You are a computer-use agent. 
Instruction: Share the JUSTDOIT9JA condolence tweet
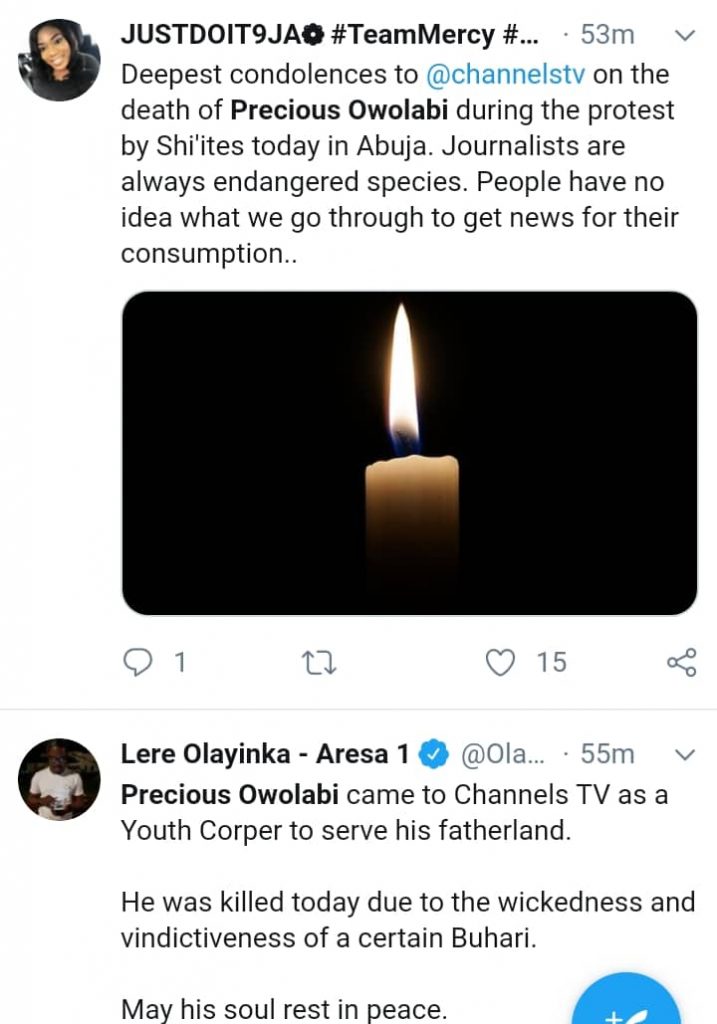[x=680, y=662]
